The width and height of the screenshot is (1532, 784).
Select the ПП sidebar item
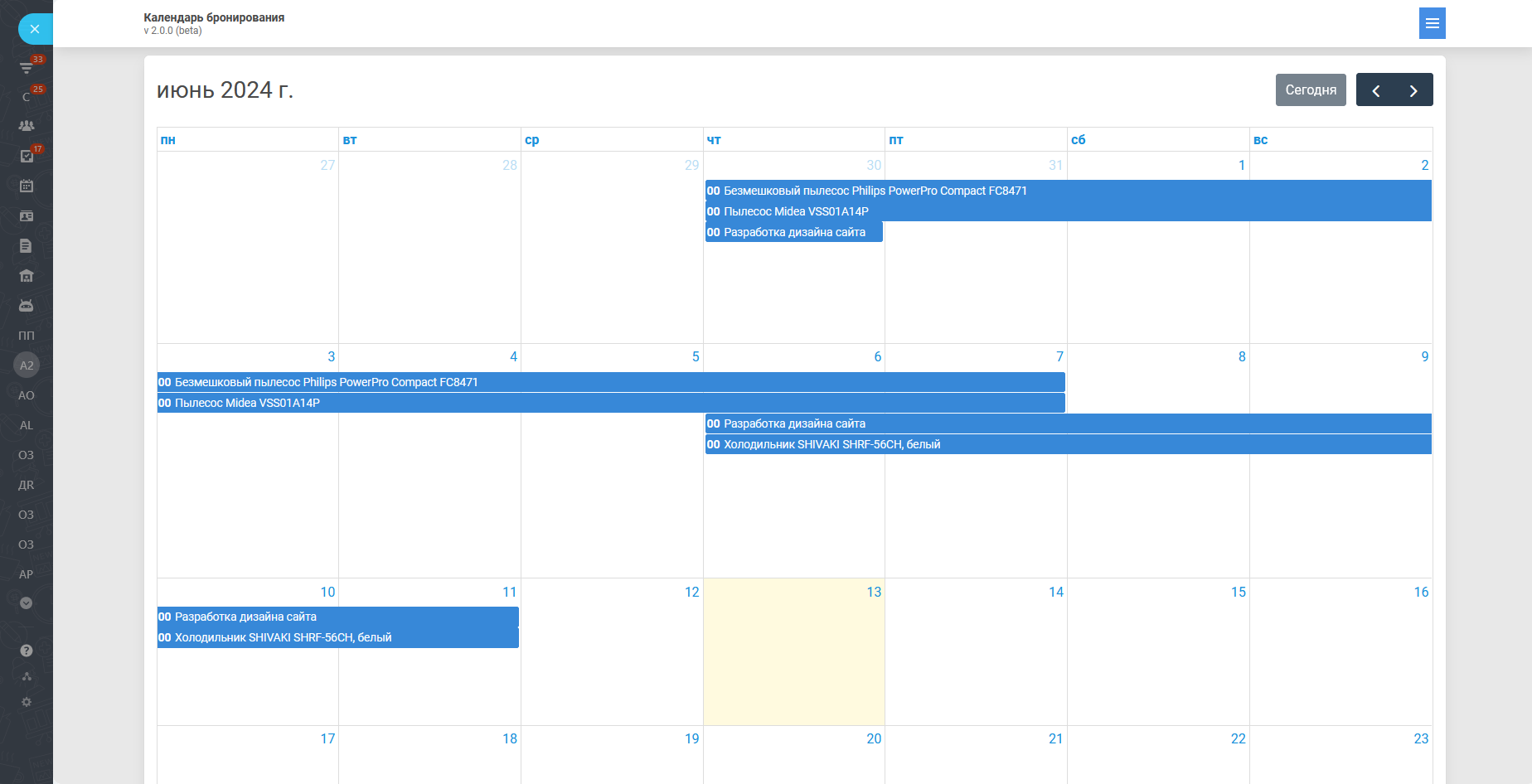(27, 336)
